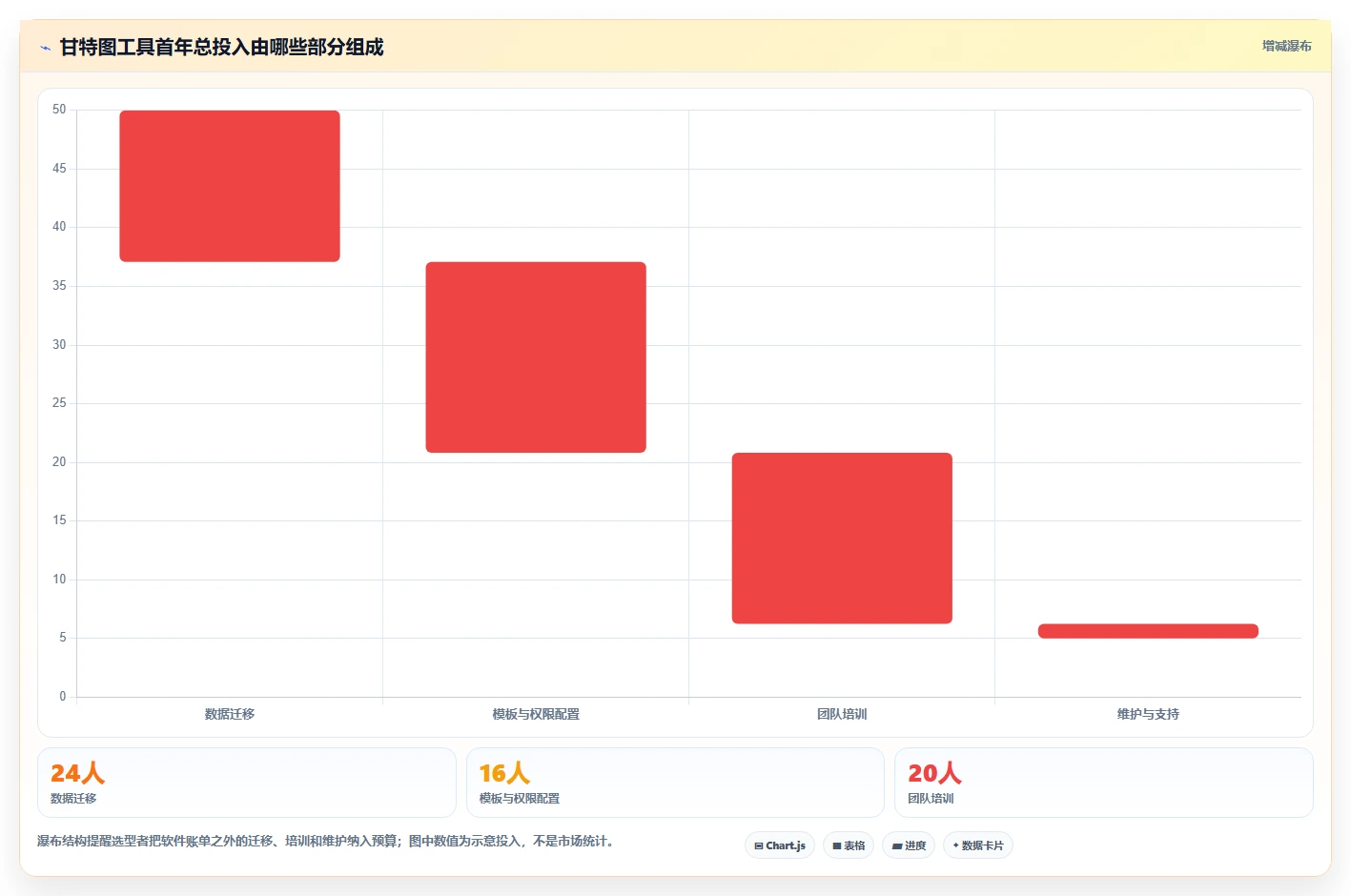Click the 16人 模板与权限配置 stat card
The height and width of the screenshot is (896, 1351).
[x=675, y=783]
